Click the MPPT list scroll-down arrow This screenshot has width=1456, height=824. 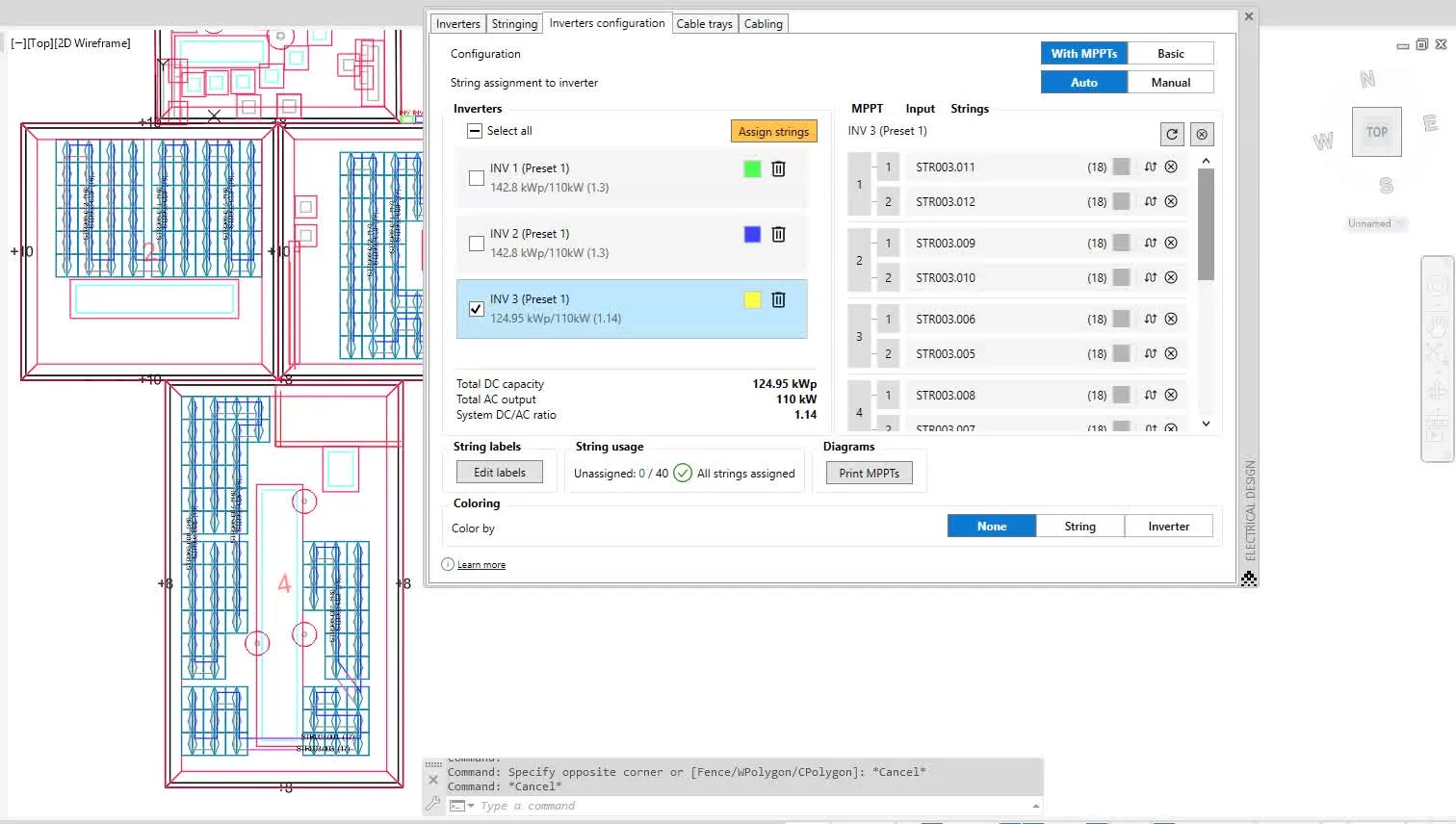(1206, 424)
